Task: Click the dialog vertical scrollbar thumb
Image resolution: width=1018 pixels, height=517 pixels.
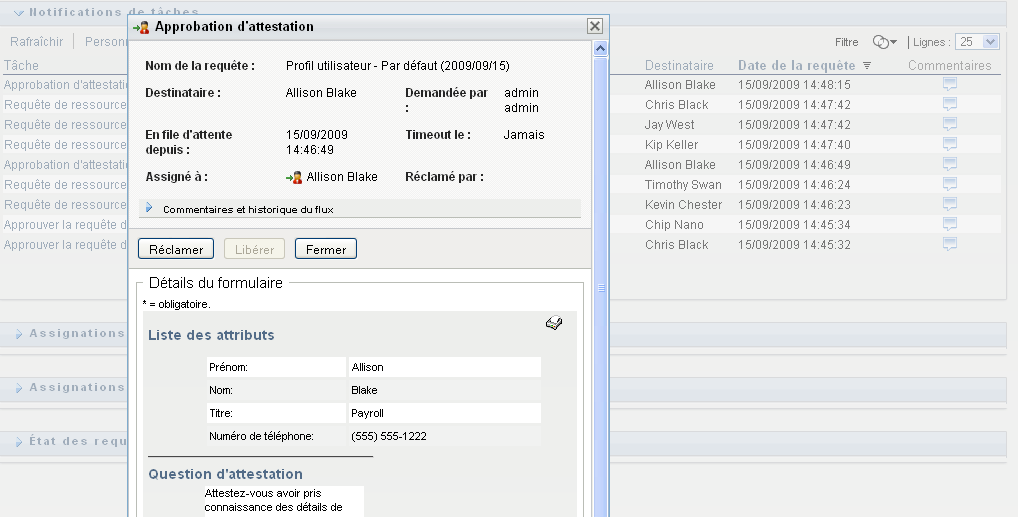Action: 601,288
